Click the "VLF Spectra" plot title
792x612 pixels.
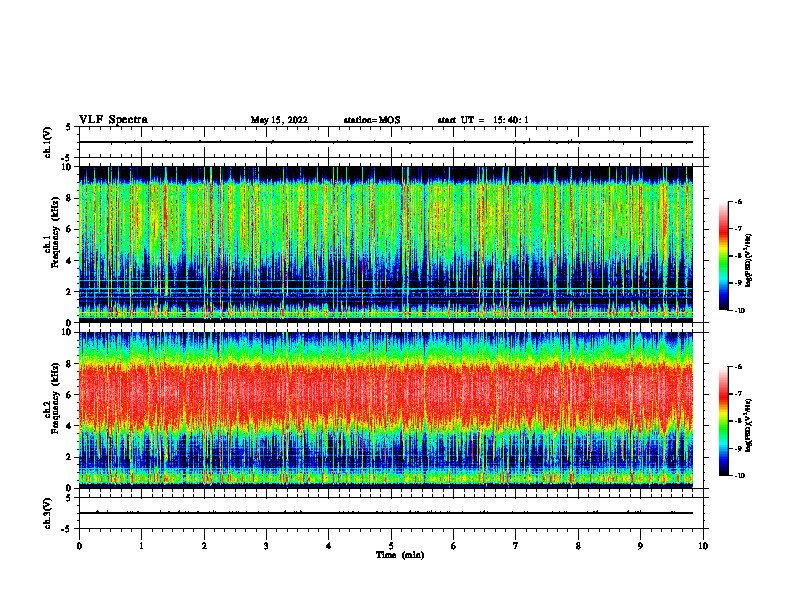113,120
